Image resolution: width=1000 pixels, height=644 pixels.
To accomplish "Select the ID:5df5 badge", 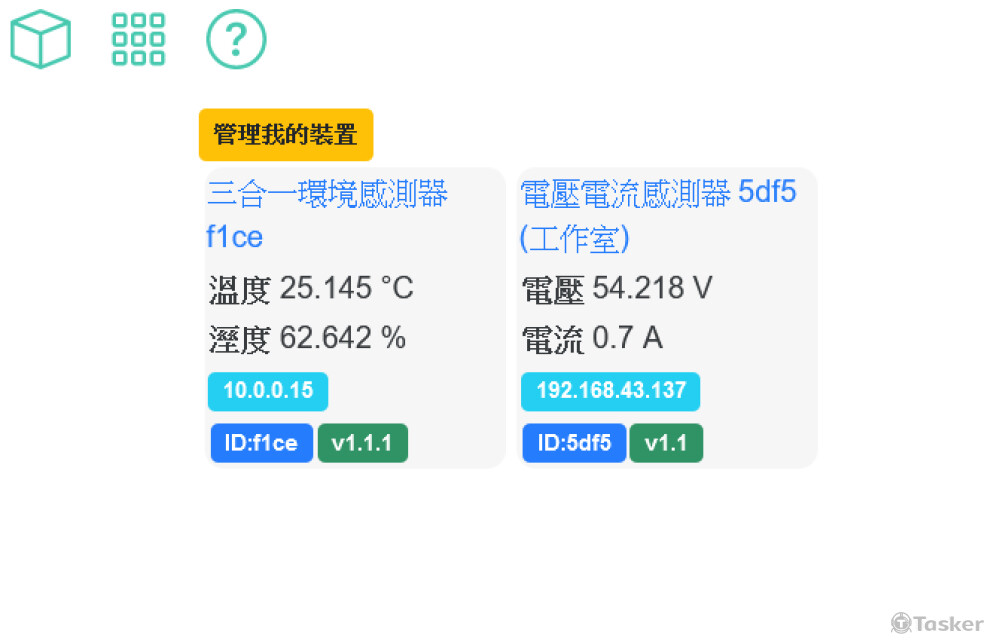I will pos(574,443).
